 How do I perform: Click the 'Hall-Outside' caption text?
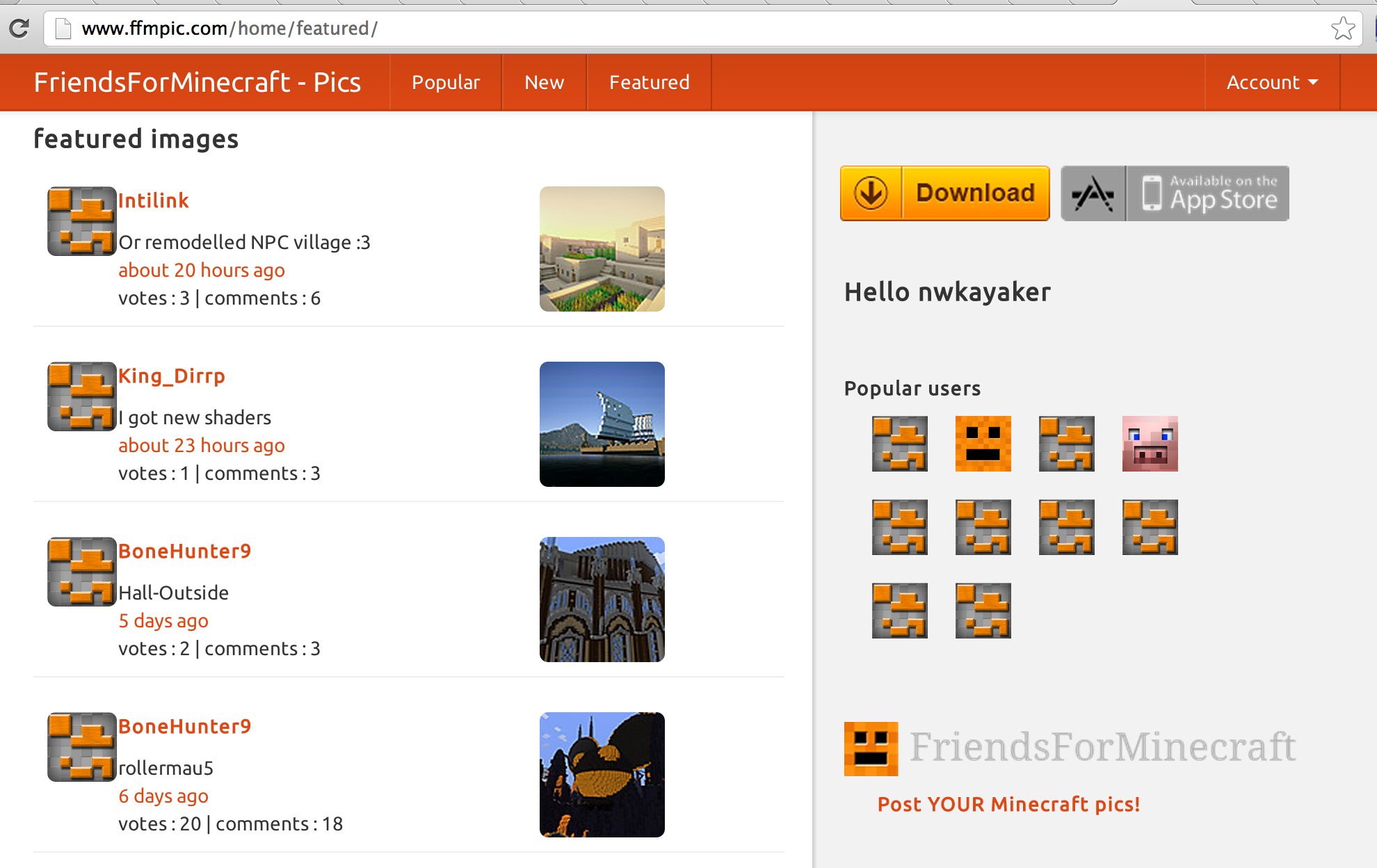(x=173, y=593)
